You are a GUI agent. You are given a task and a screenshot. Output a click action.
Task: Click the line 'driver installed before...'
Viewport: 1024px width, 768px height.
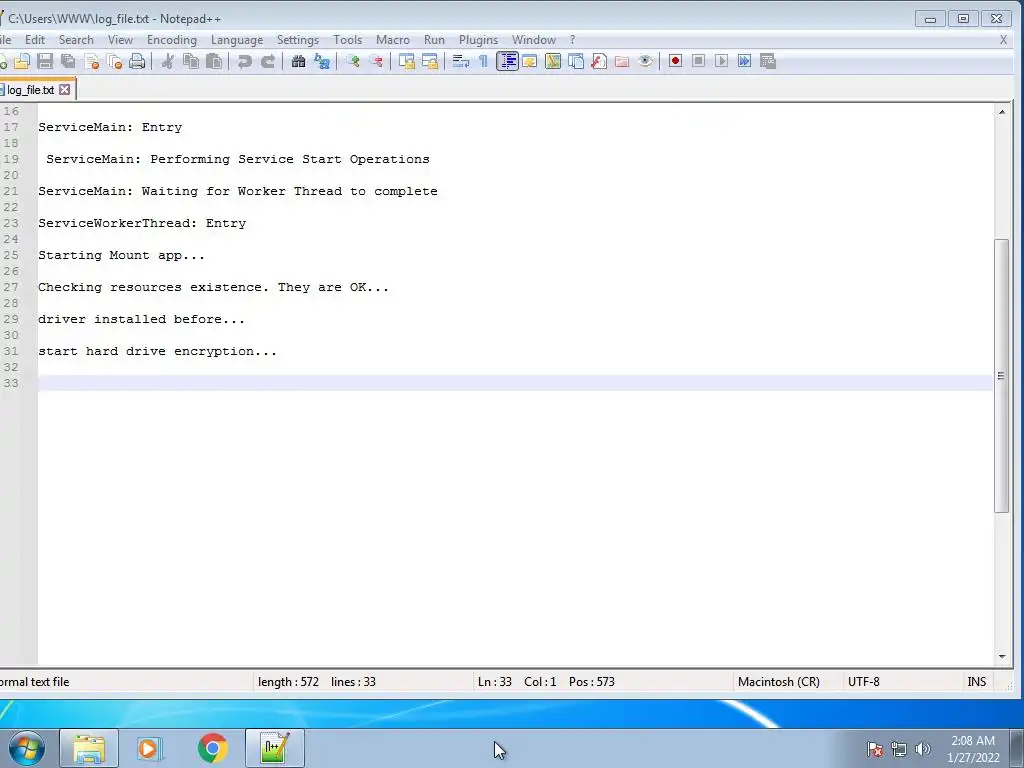click(x=141, y=319)
